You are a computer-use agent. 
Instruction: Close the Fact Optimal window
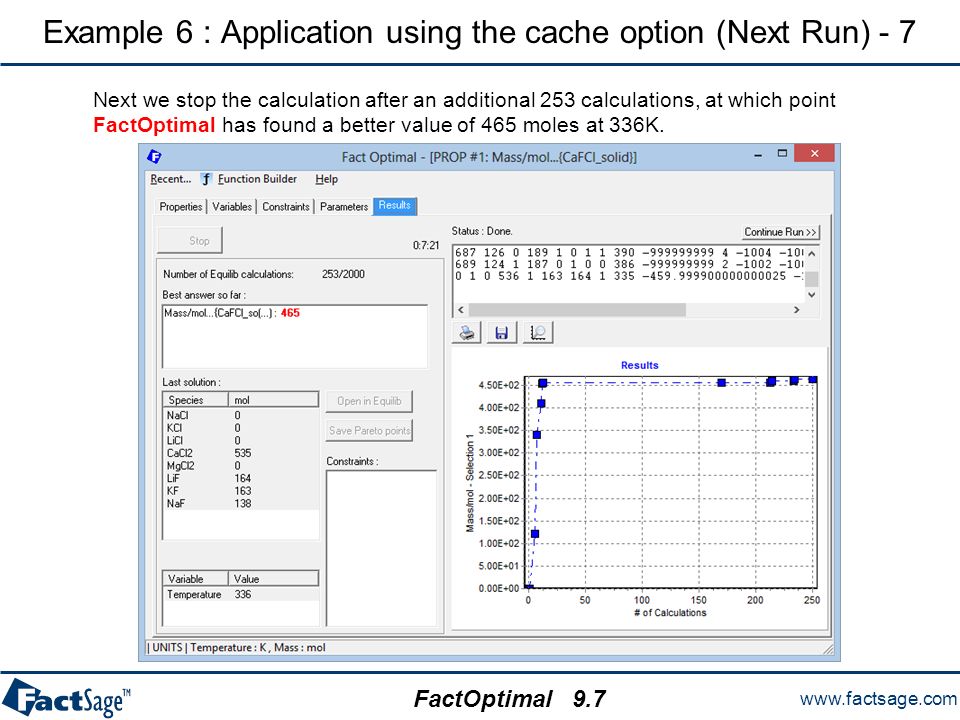814,153
